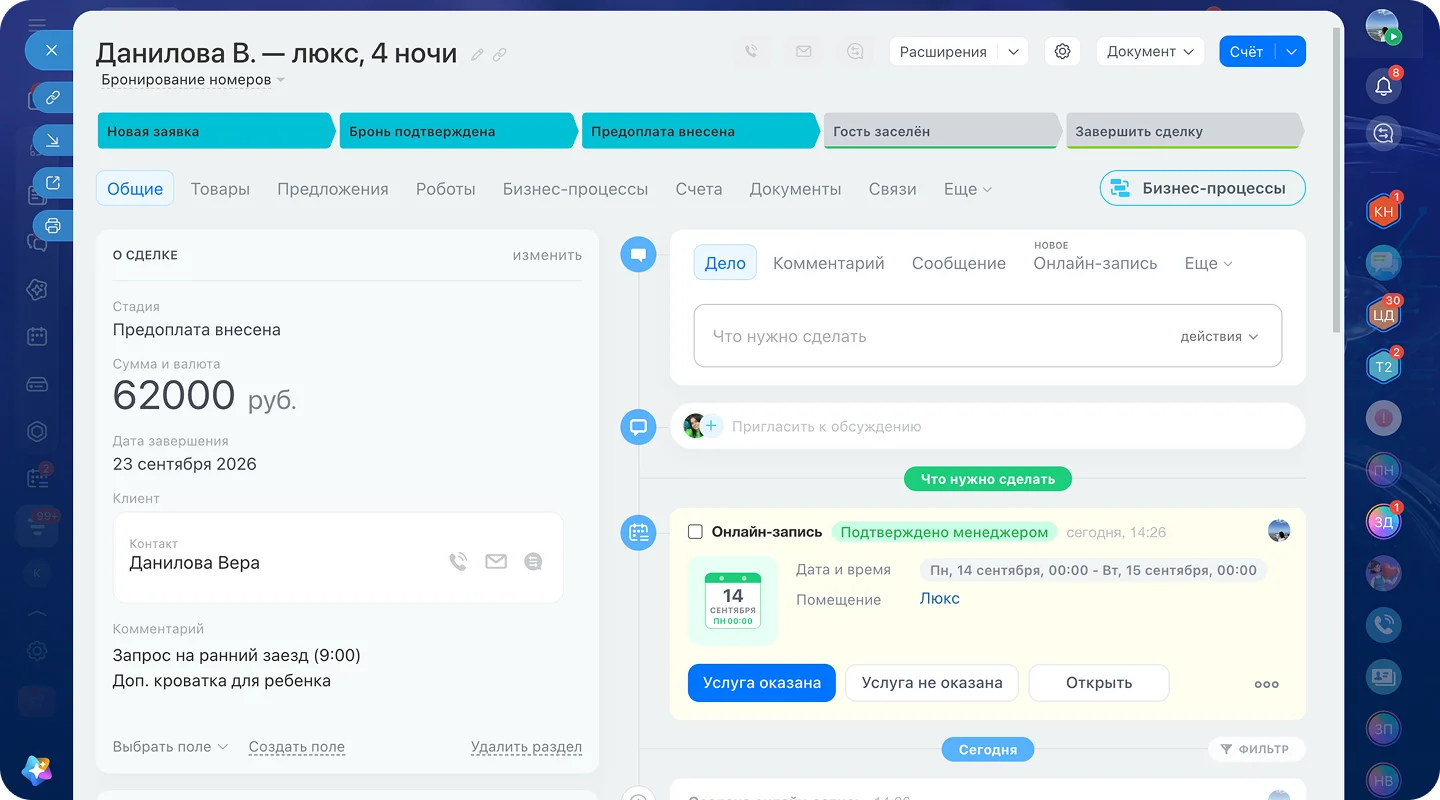Open the Т2 chat in right sidebar
Viewport: 1440px width, 800px height.
coord(1384,367)
